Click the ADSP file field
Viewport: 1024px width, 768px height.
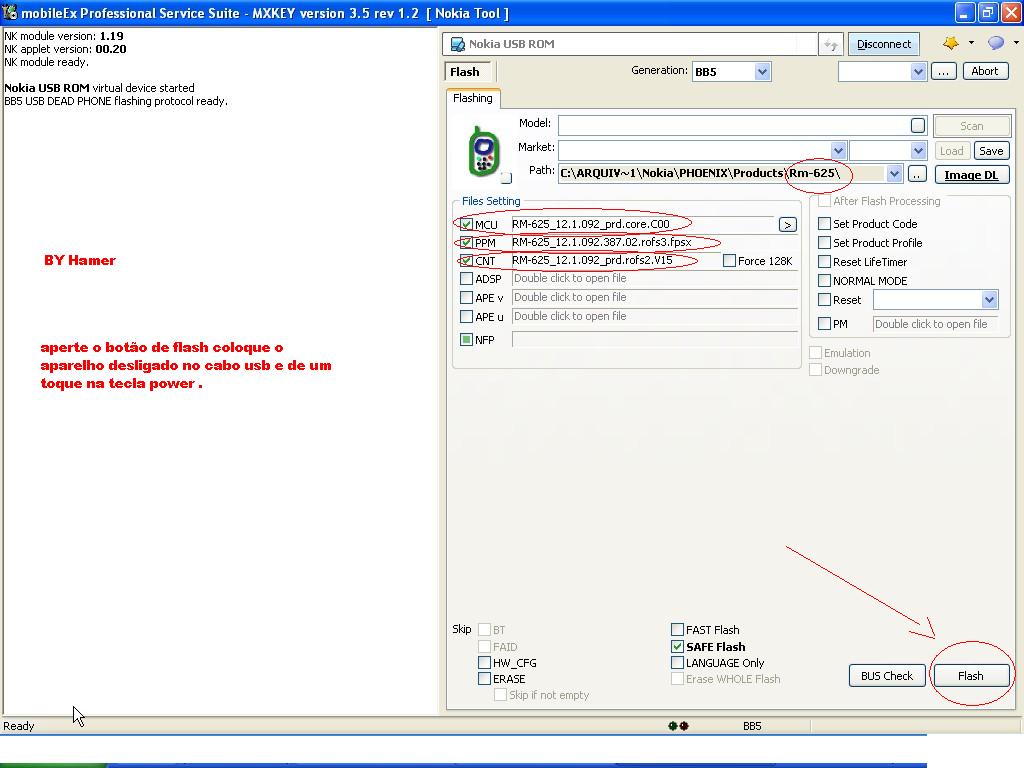[654, 279]
